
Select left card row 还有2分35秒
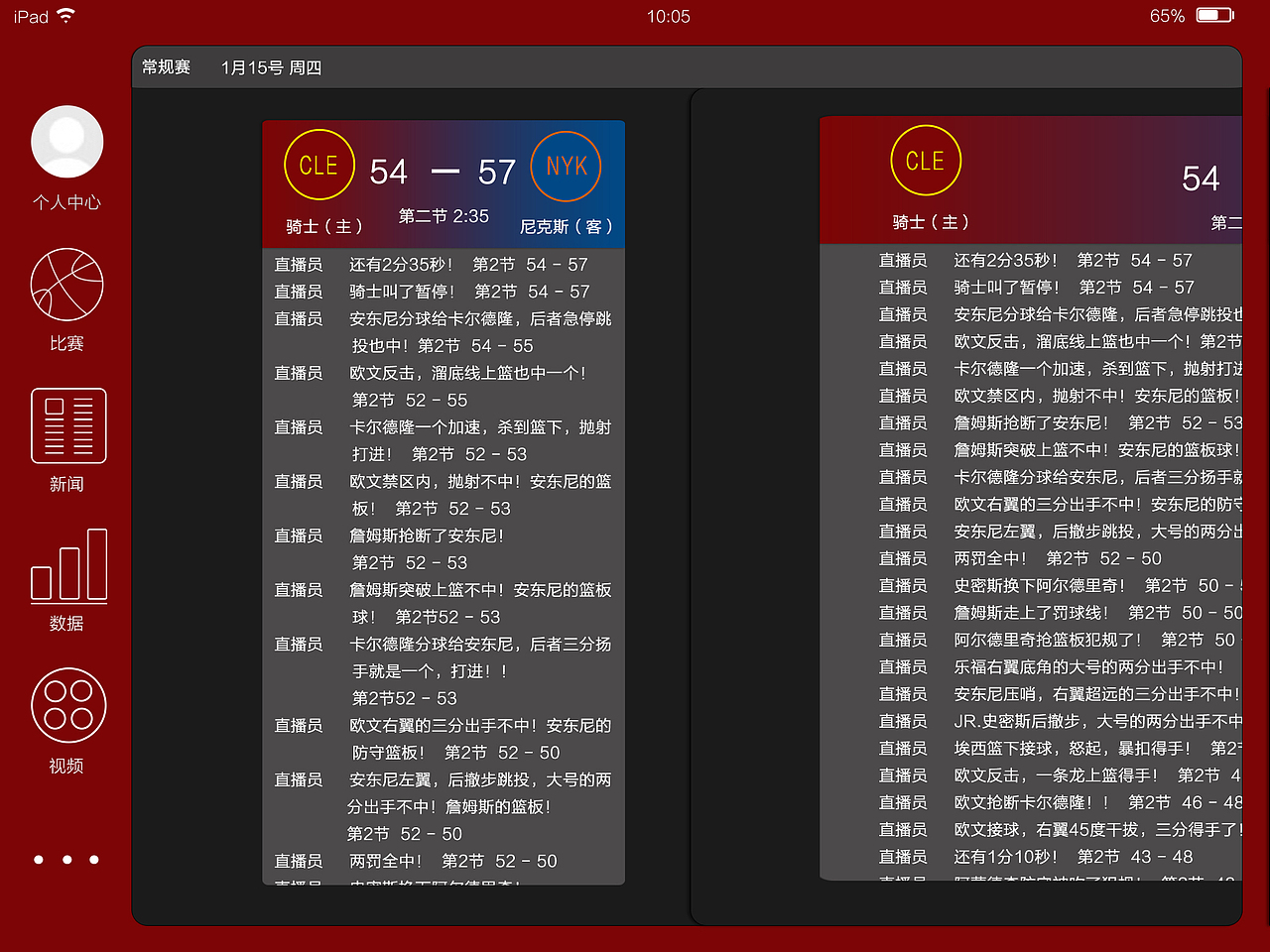point(444,265)
